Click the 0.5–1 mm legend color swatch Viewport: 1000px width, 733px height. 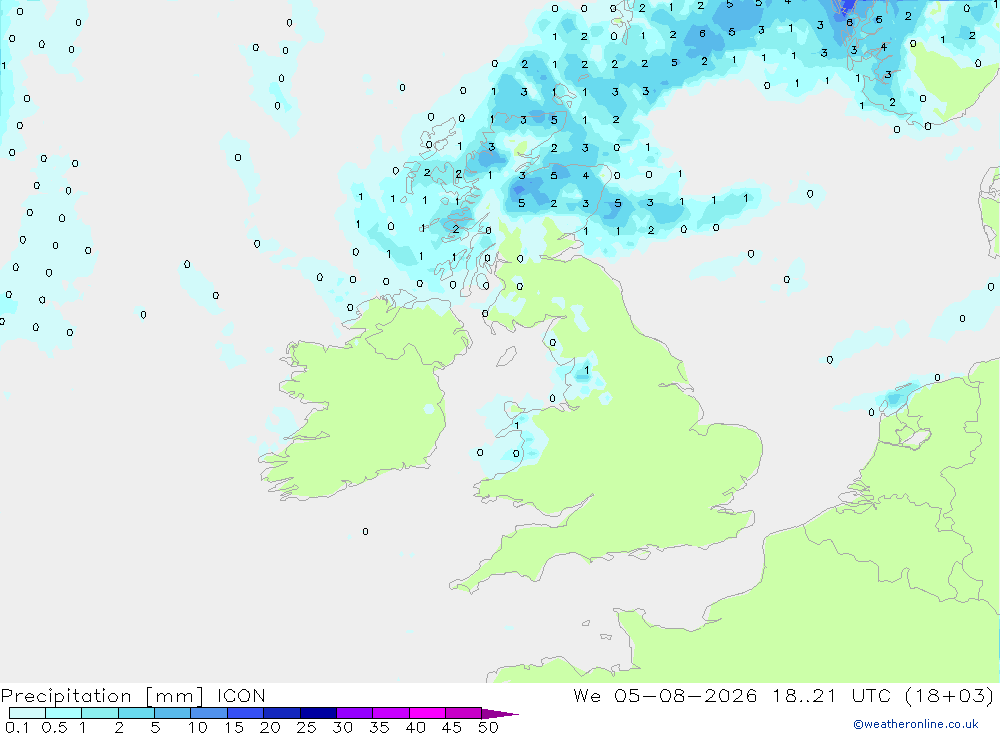pos(64,713)
